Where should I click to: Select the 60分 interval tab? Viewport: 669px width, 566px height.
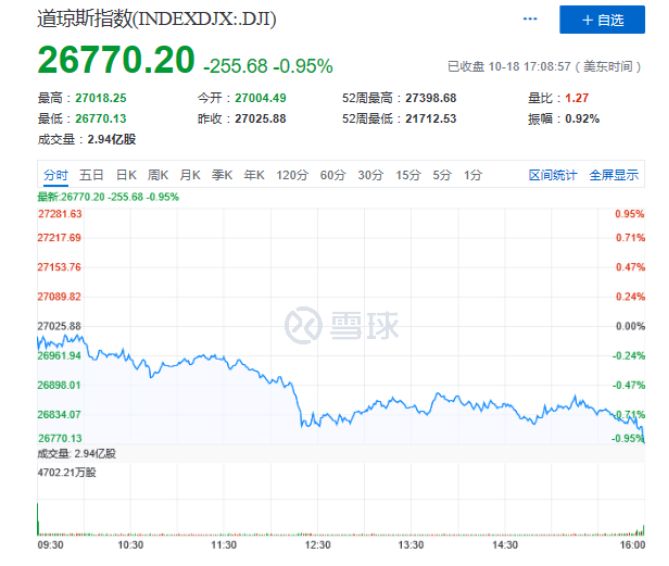333,175
